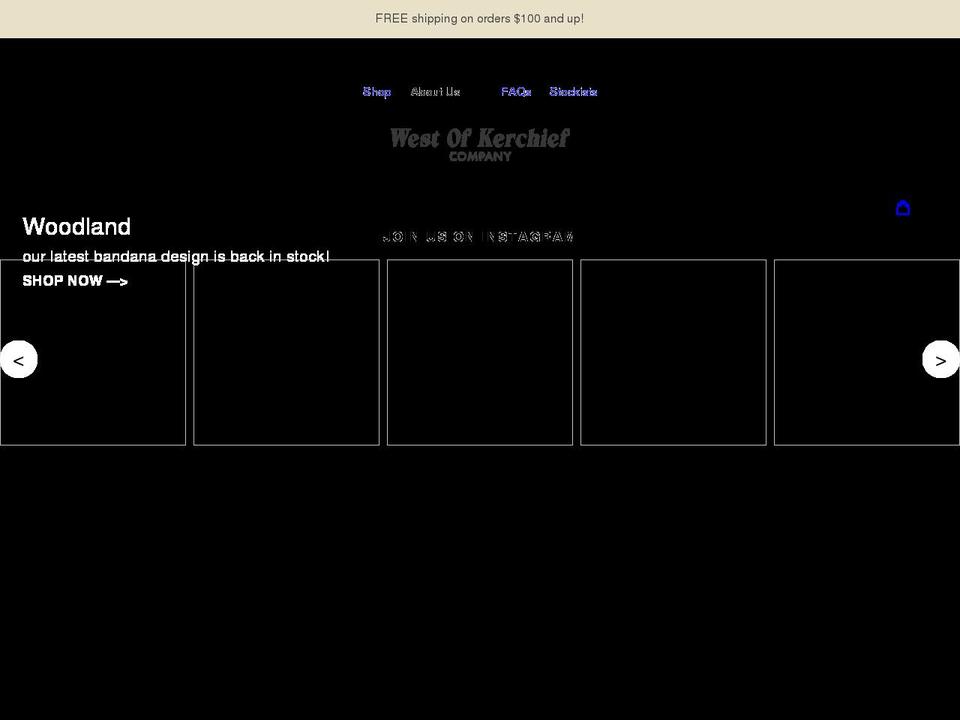The width and height of the screenshot is (960, 720).
Task: Click the free shipping announcement bar
Action: tap(480, 18)
